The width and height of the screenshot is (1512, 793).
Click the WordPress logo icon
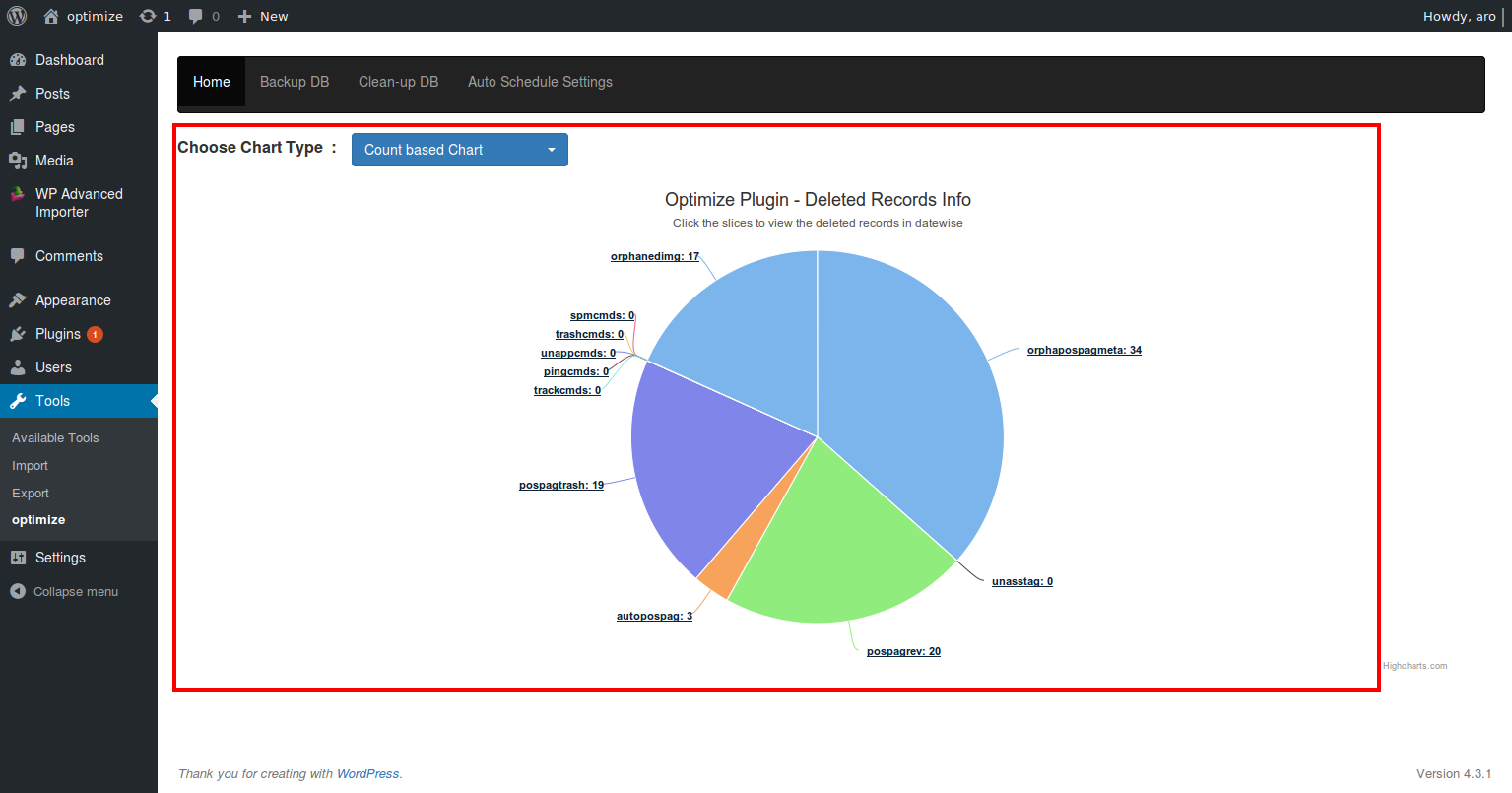coord(17,16)
